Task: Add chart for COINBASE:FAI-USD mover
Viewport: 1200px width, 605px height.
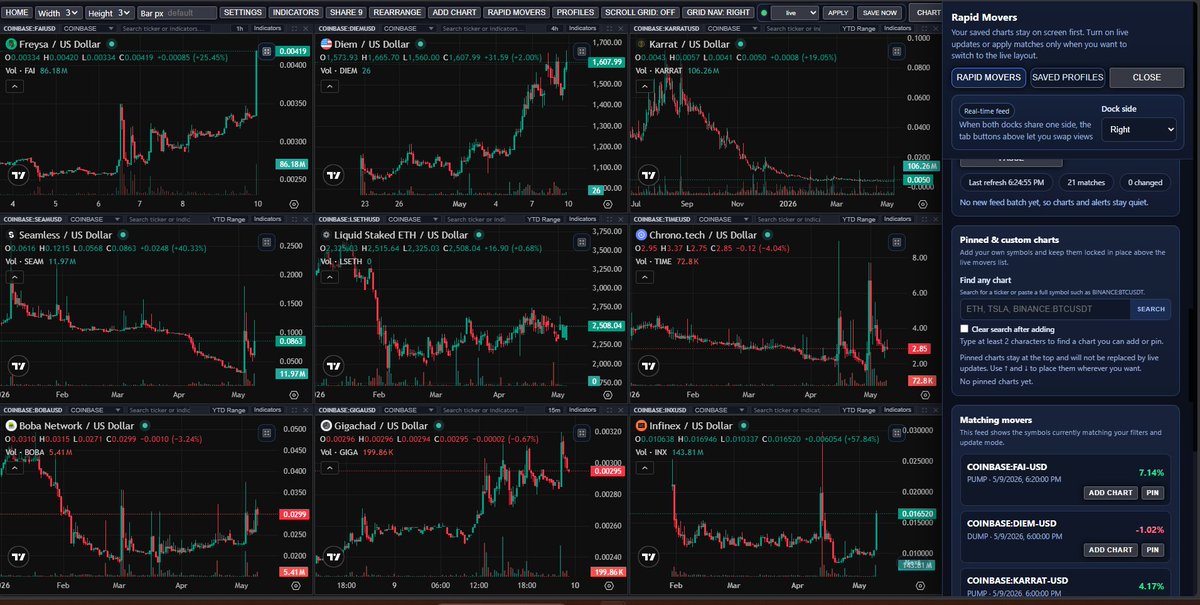Action: (x=1111, y=492)
